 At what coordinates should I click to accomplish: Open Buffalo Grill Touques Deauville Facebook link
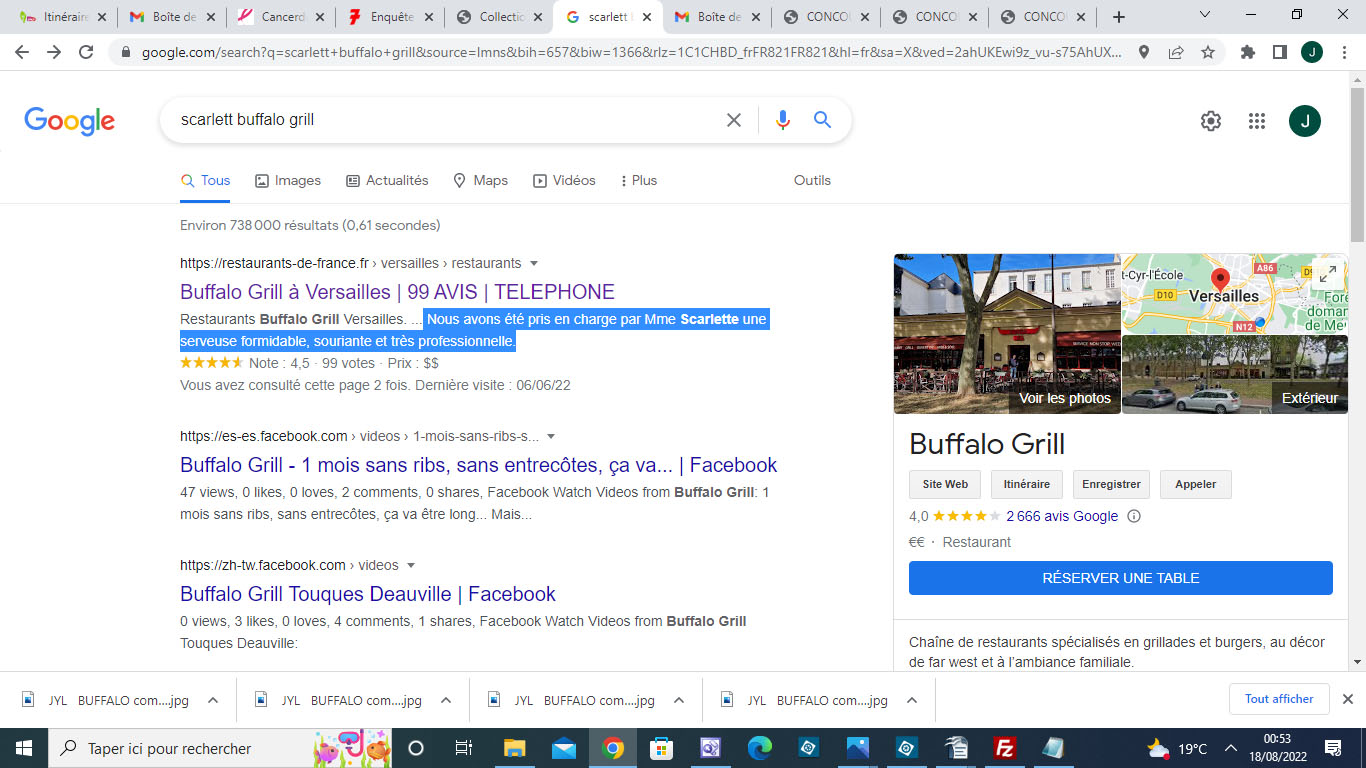click(368, 594)
